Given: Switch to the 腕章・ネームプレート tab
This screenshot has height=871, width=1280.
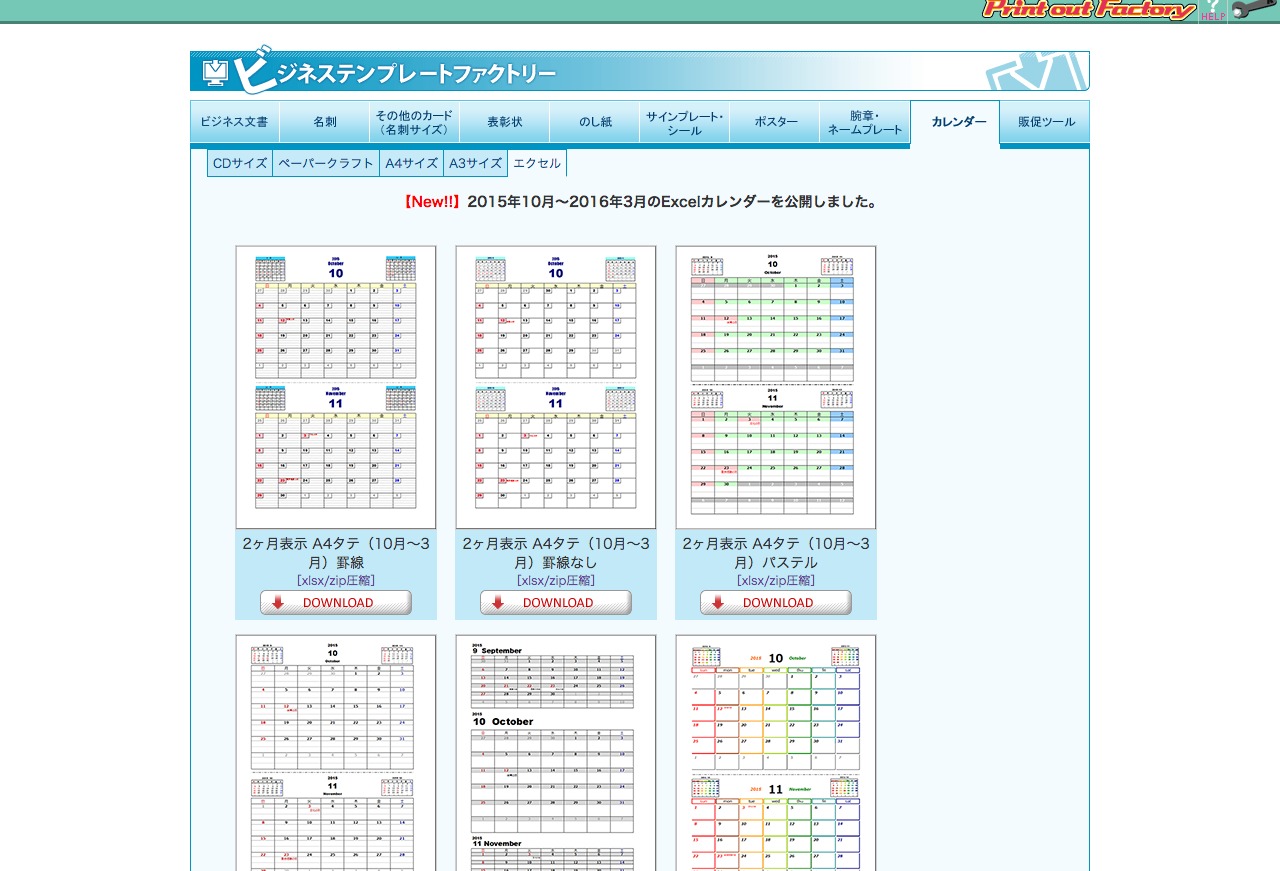Looking at the screenshot, I should pos(865,122).
